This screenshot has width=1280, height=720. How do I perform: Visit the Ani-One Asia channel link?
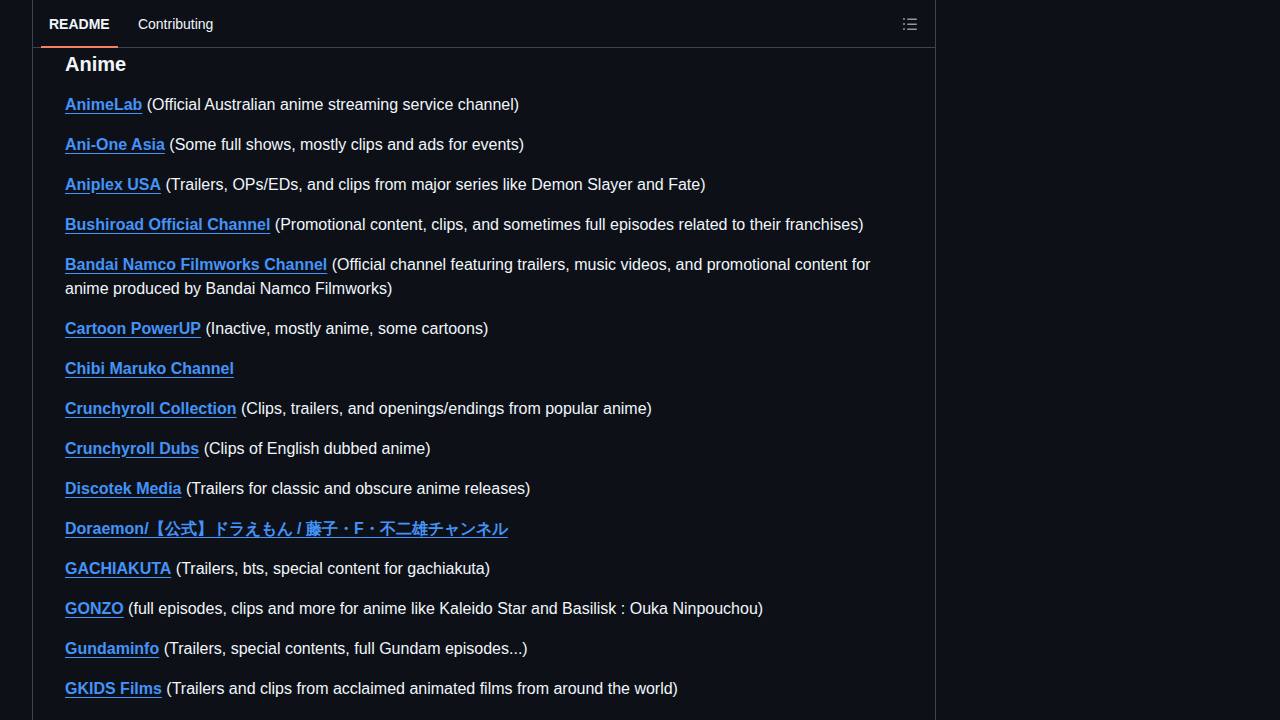pos(115,145)
